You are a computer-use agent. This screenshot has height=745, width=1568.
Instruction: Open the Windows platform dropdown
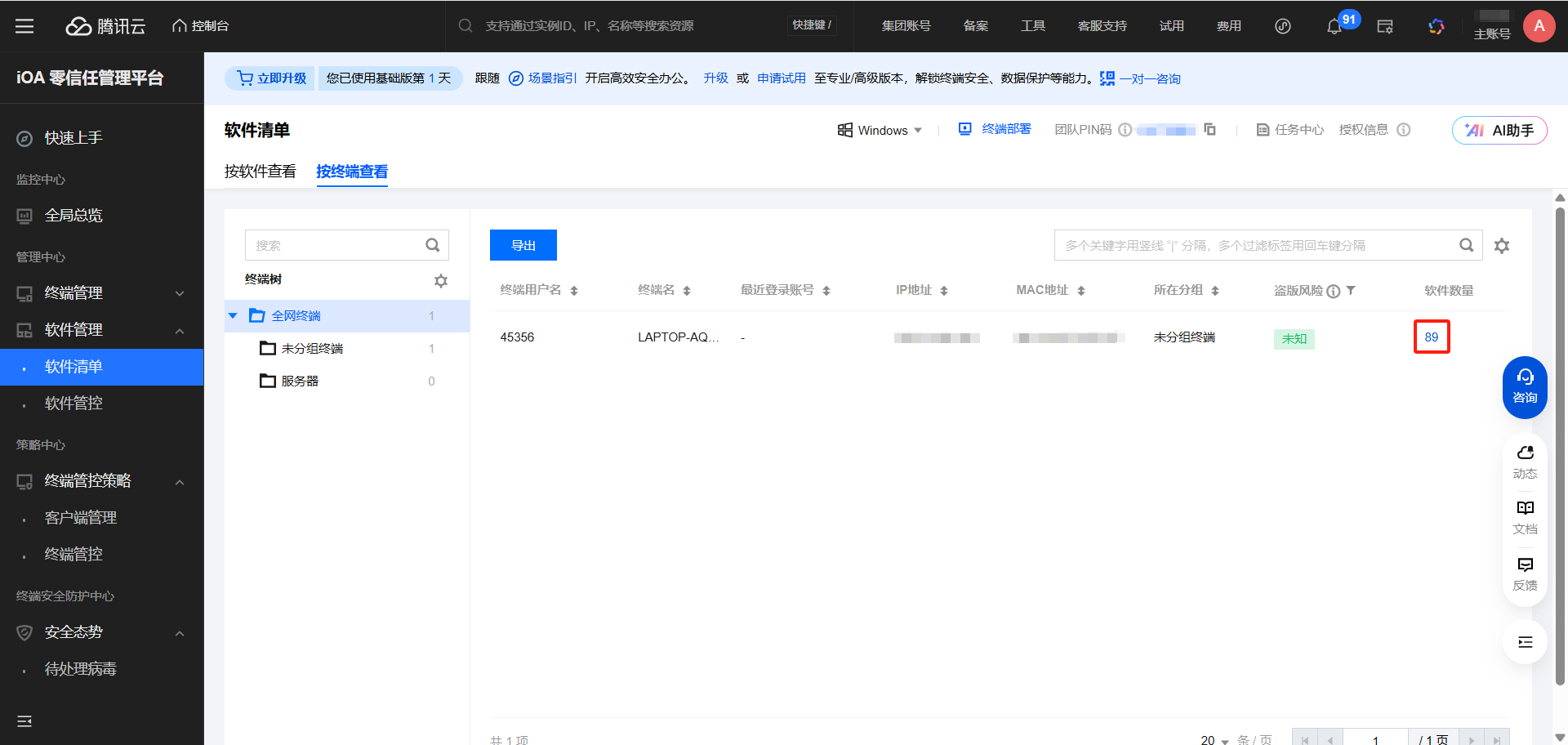coord(880,131)
